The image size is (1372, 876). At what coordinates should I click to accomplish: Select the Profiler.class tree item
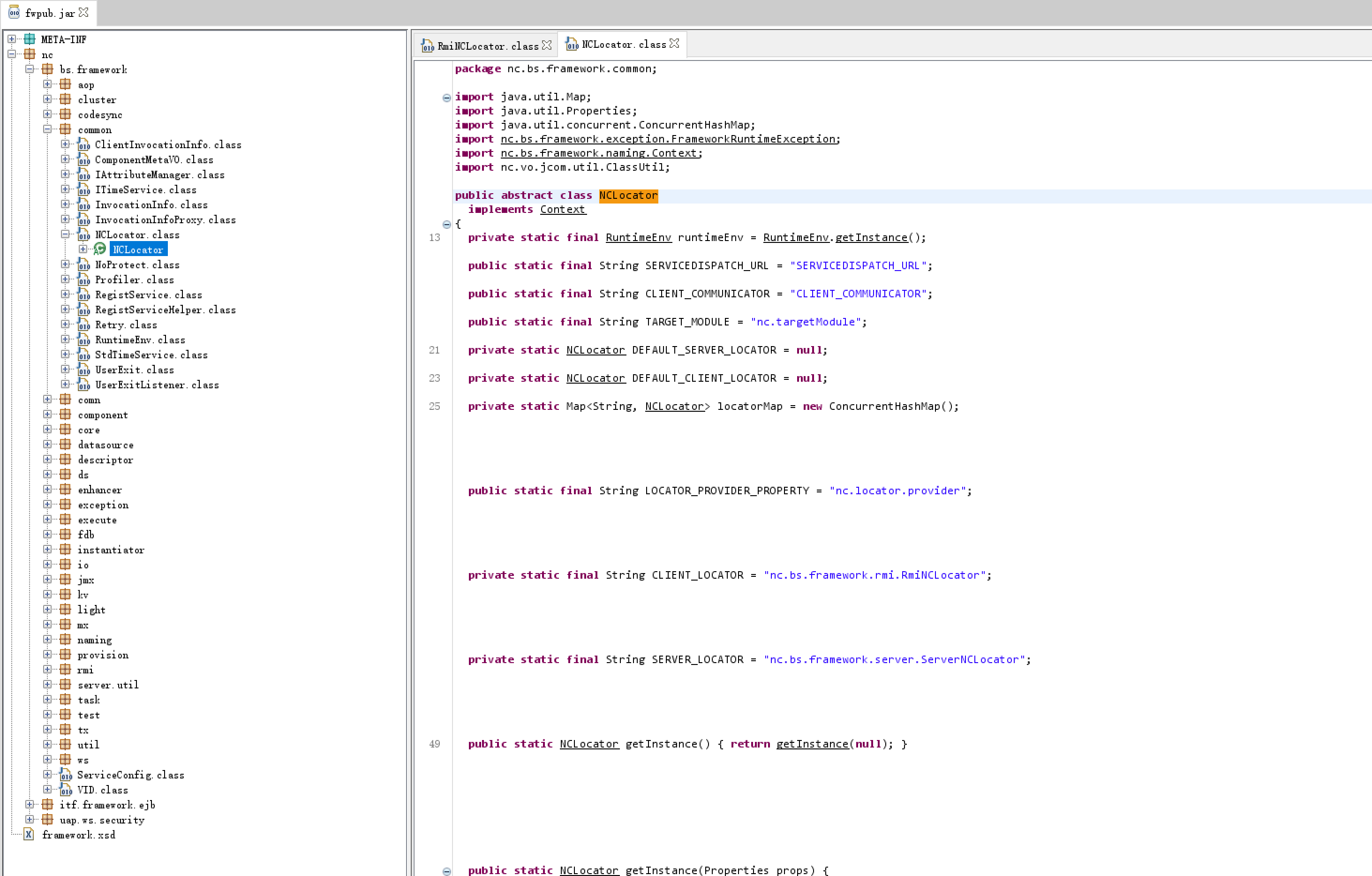[x=134, y=280]
